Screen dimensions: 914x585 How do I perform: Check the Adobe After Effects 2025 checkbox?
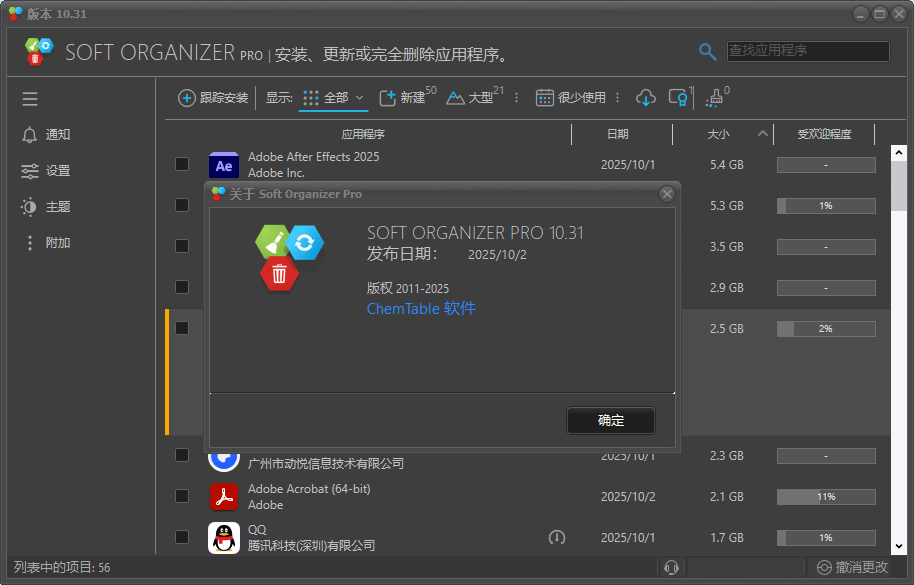pyautogui.click(x=182, y=164)
